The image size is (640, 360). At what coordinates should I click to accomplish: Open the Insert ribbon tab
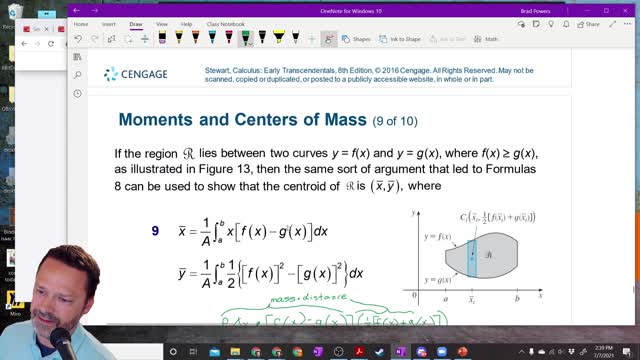(109, 24)
